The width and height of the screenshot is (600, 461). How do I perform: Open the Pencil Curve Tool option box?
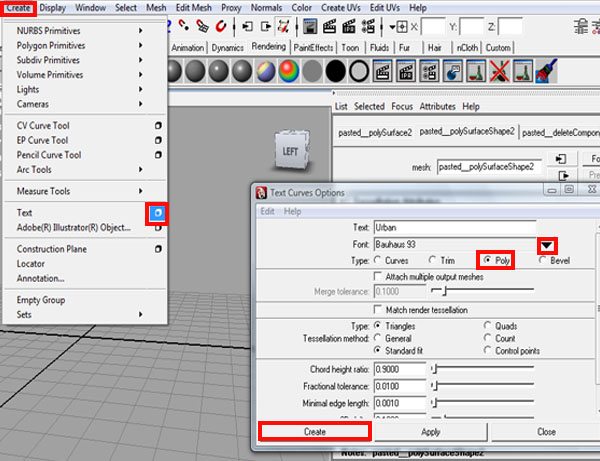[158, 155]
